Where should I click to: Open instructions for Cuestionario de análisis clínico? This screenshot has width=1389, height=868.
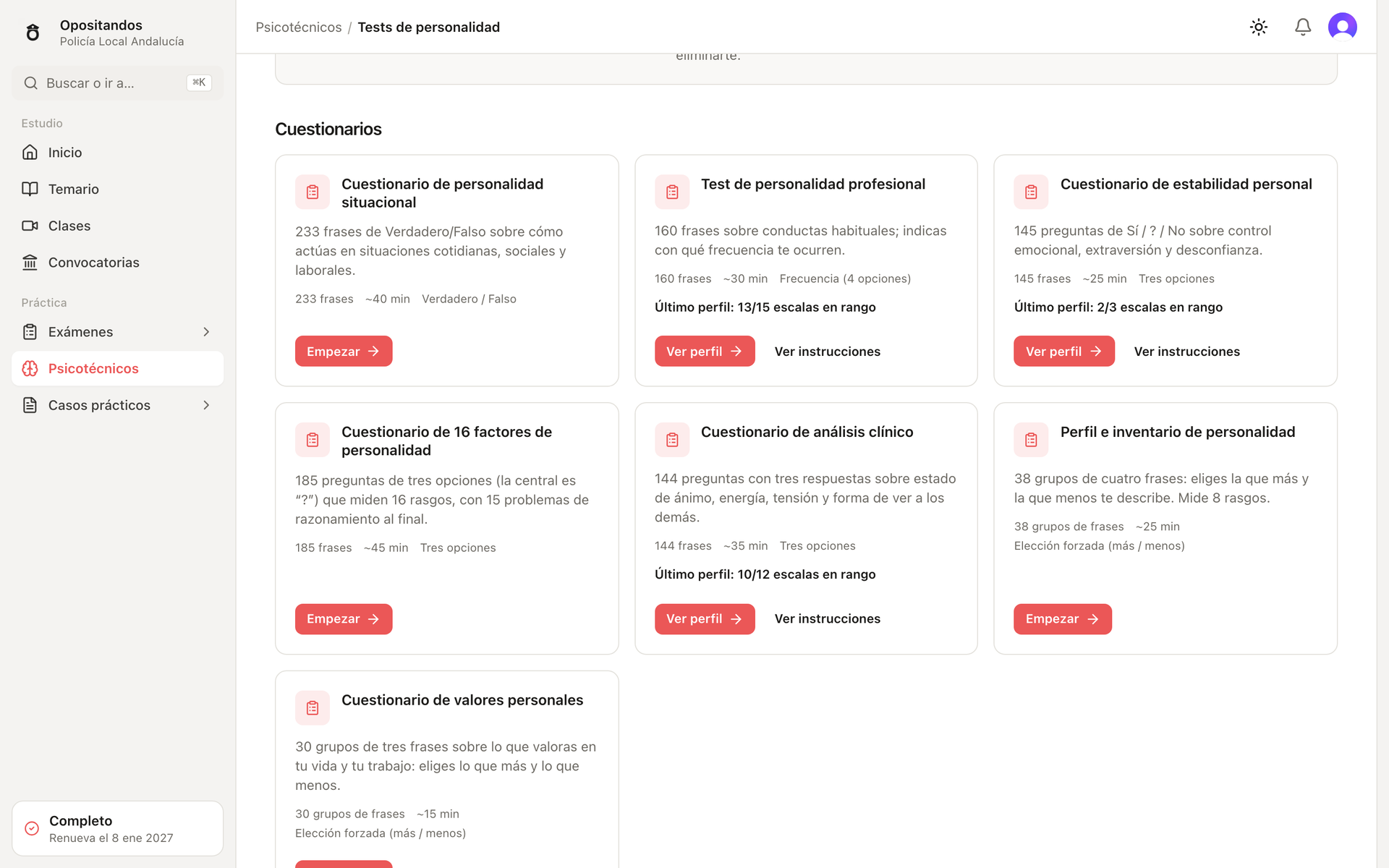(827, 619)
